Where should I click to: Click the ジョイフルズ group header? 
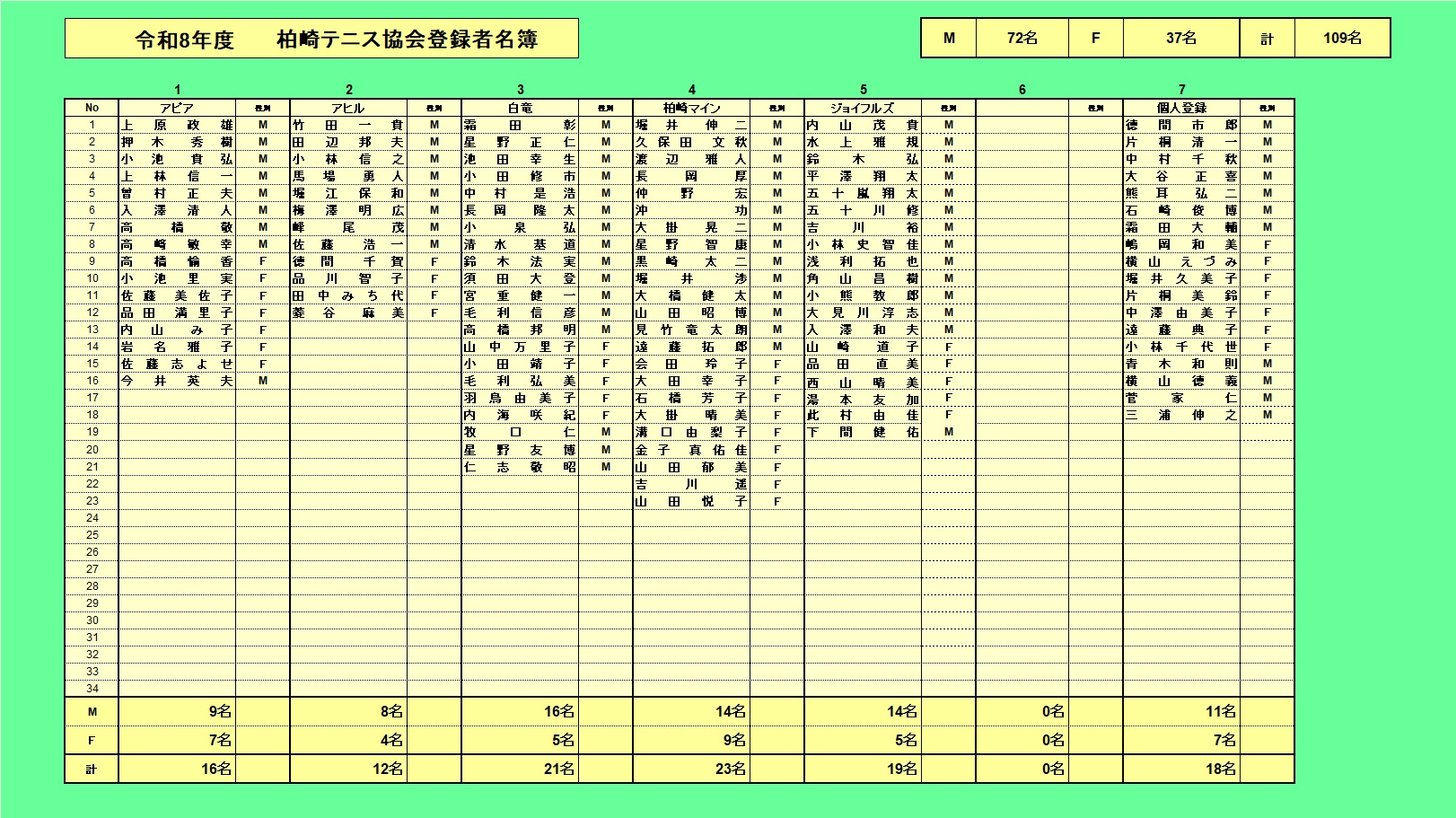(863, 108)
